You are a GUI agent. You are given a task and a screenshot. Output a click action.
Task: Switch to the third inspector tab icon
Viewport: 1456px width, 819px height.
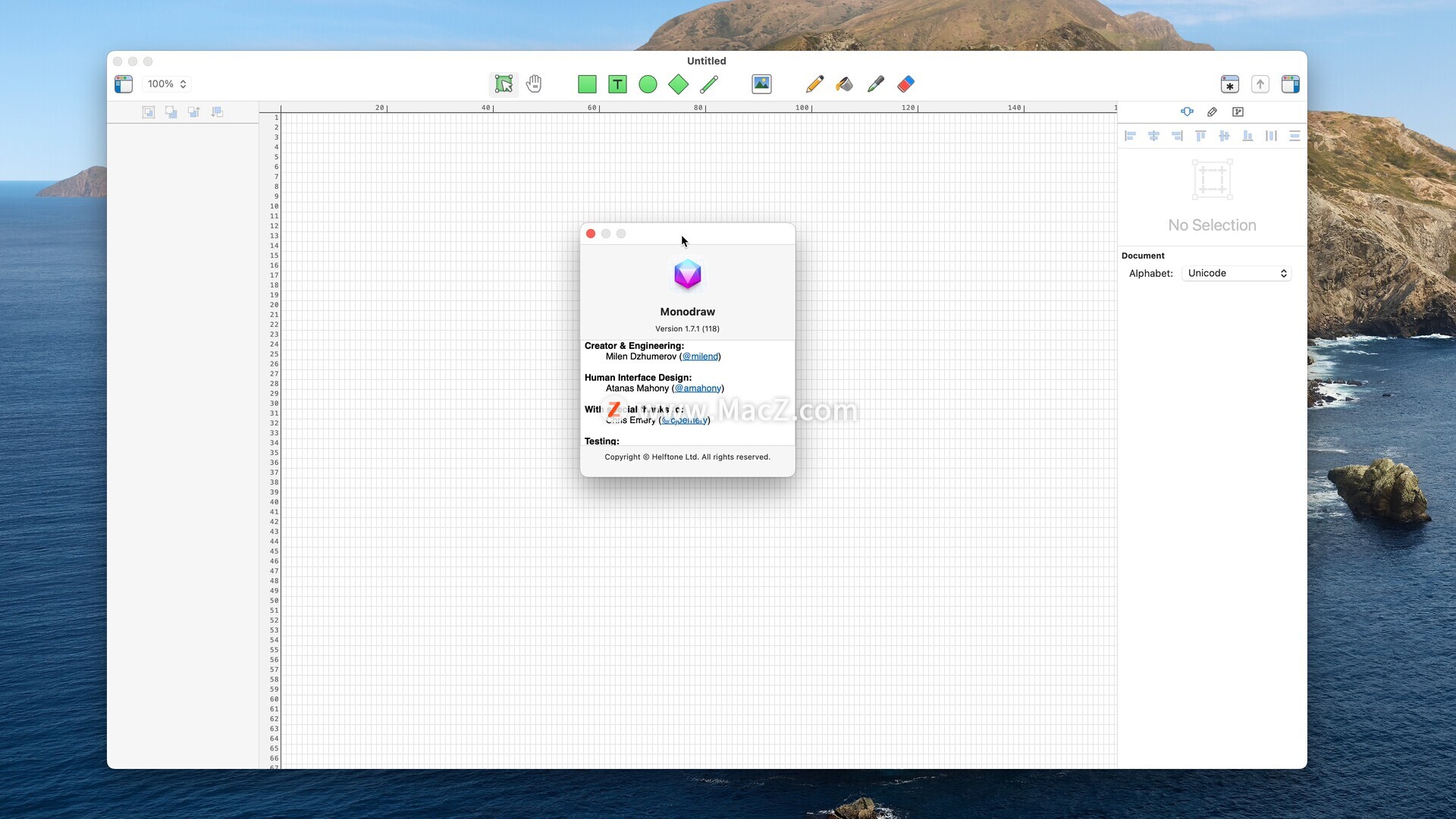[x=1238, y=112]
